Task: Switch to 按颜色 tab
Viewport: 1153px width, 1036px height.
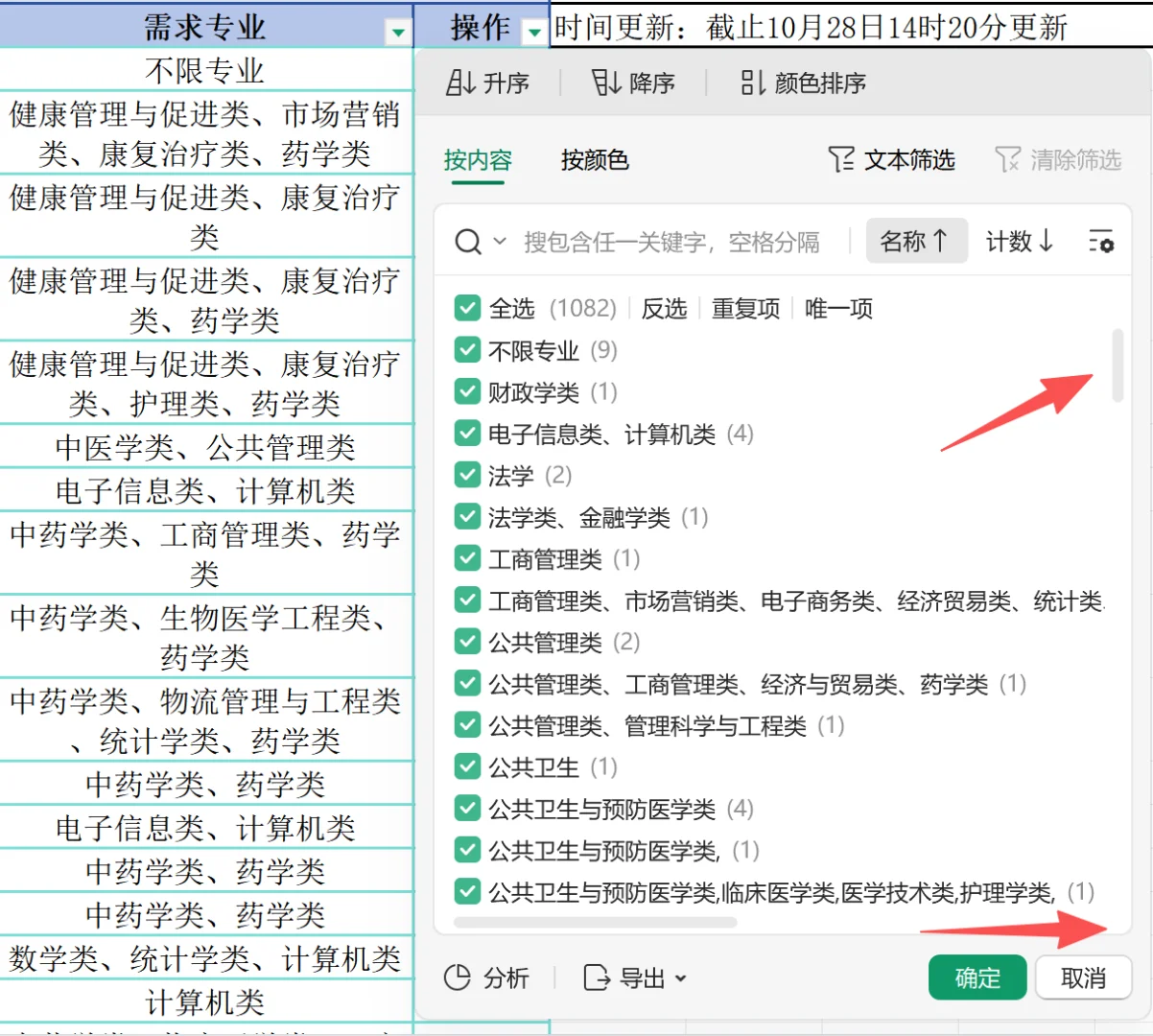Action: tap(595, 160)
